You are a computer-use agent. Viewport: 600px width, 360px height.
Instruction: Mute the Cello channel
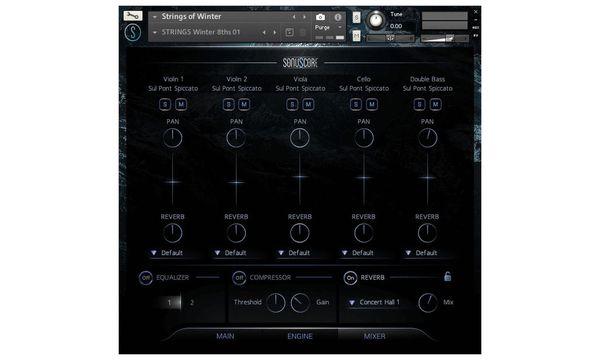coord(372,104)
